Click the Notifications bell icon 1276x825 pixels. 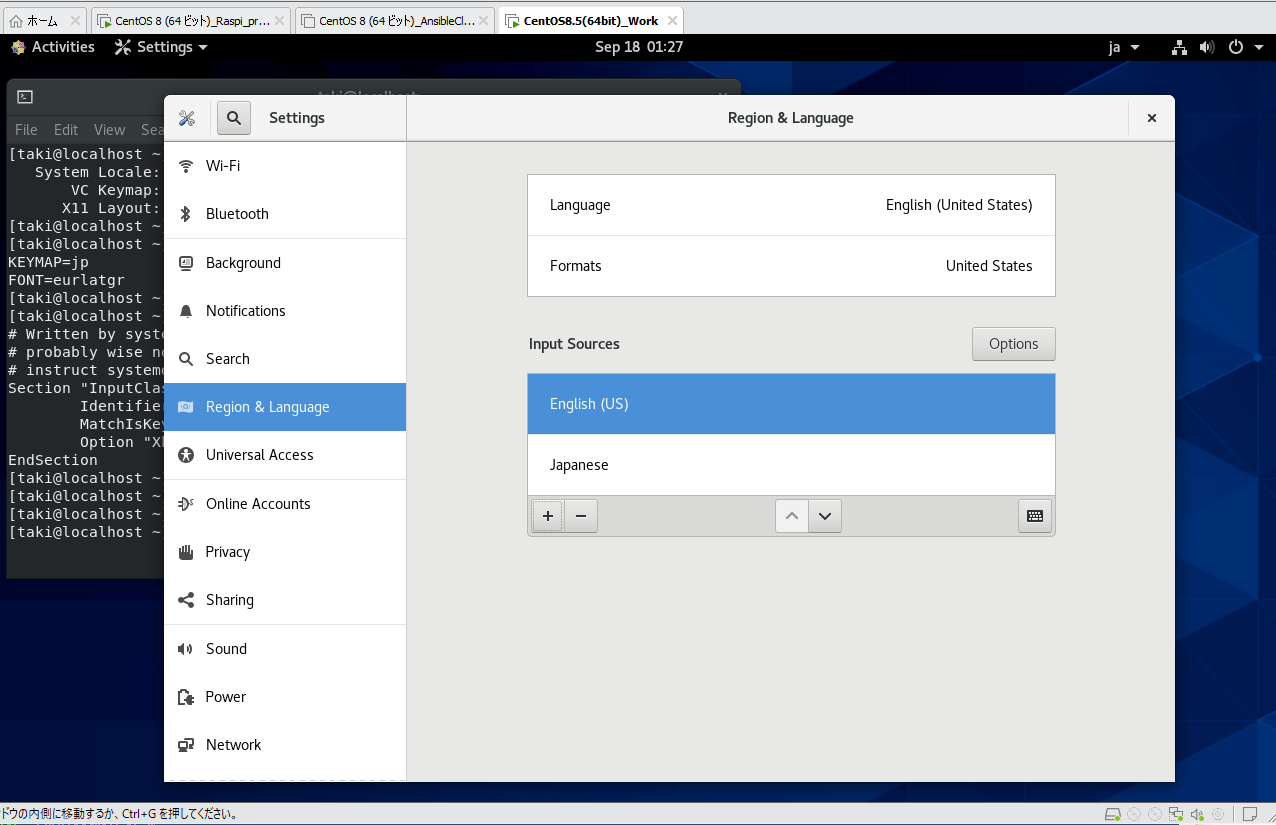[x=185, y=311]
